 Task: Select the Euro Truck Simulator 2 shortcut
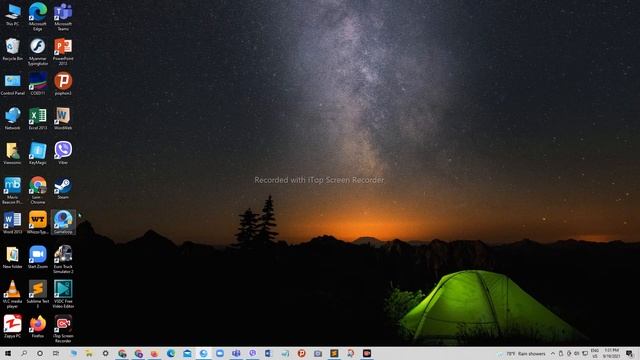click(63, 259)
